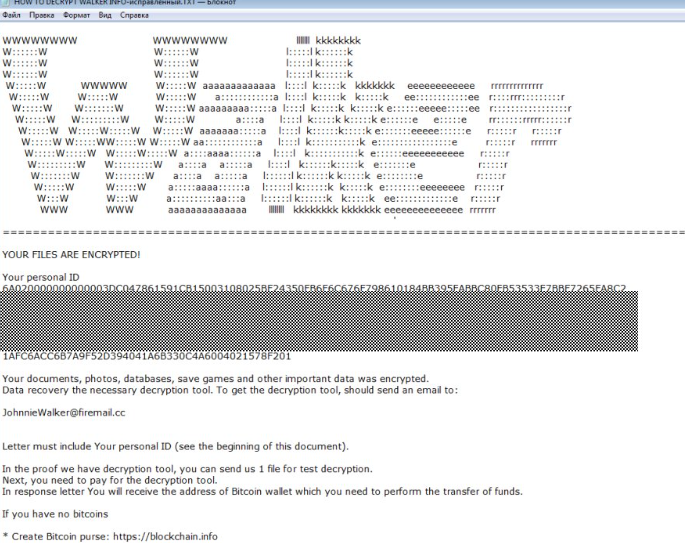Image resolution: width=685 pixels, height=543 pixels.
Task: Click the ID line starting with 1AFC6ACC6B7A9F
Action: (x=146, y=356)
